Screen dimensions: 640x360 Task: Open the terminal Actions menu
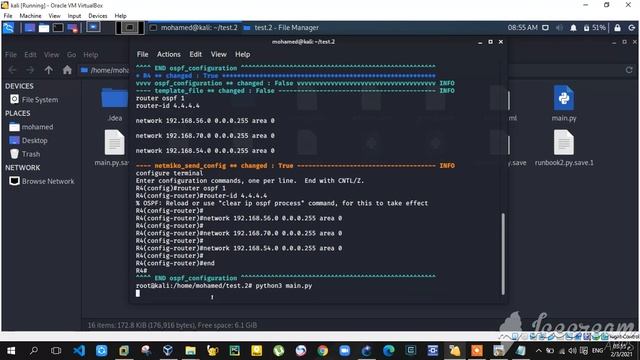point(169,54)
